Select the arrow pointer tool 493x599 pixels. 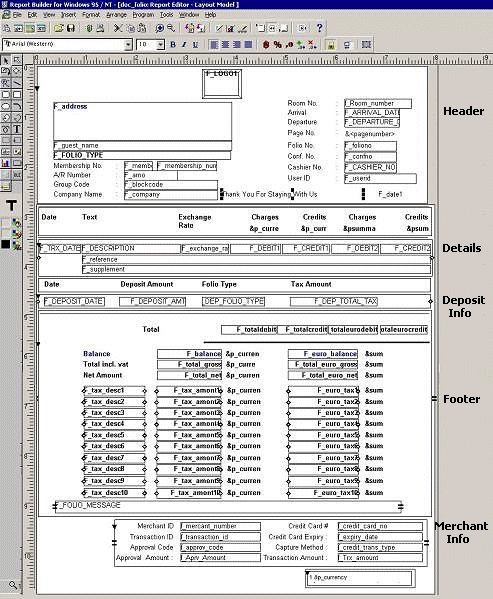pyautogui.click(x=6, y=60)
